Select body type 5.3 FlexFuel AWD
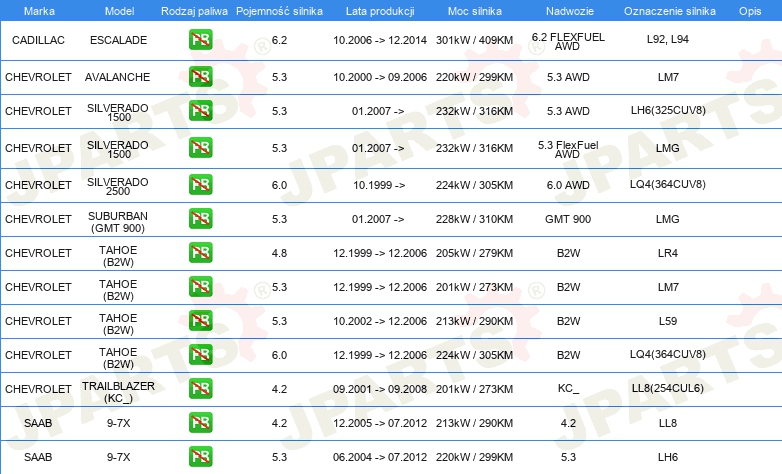The height and width of the screenshot is (474, 782). click(568, 149)
